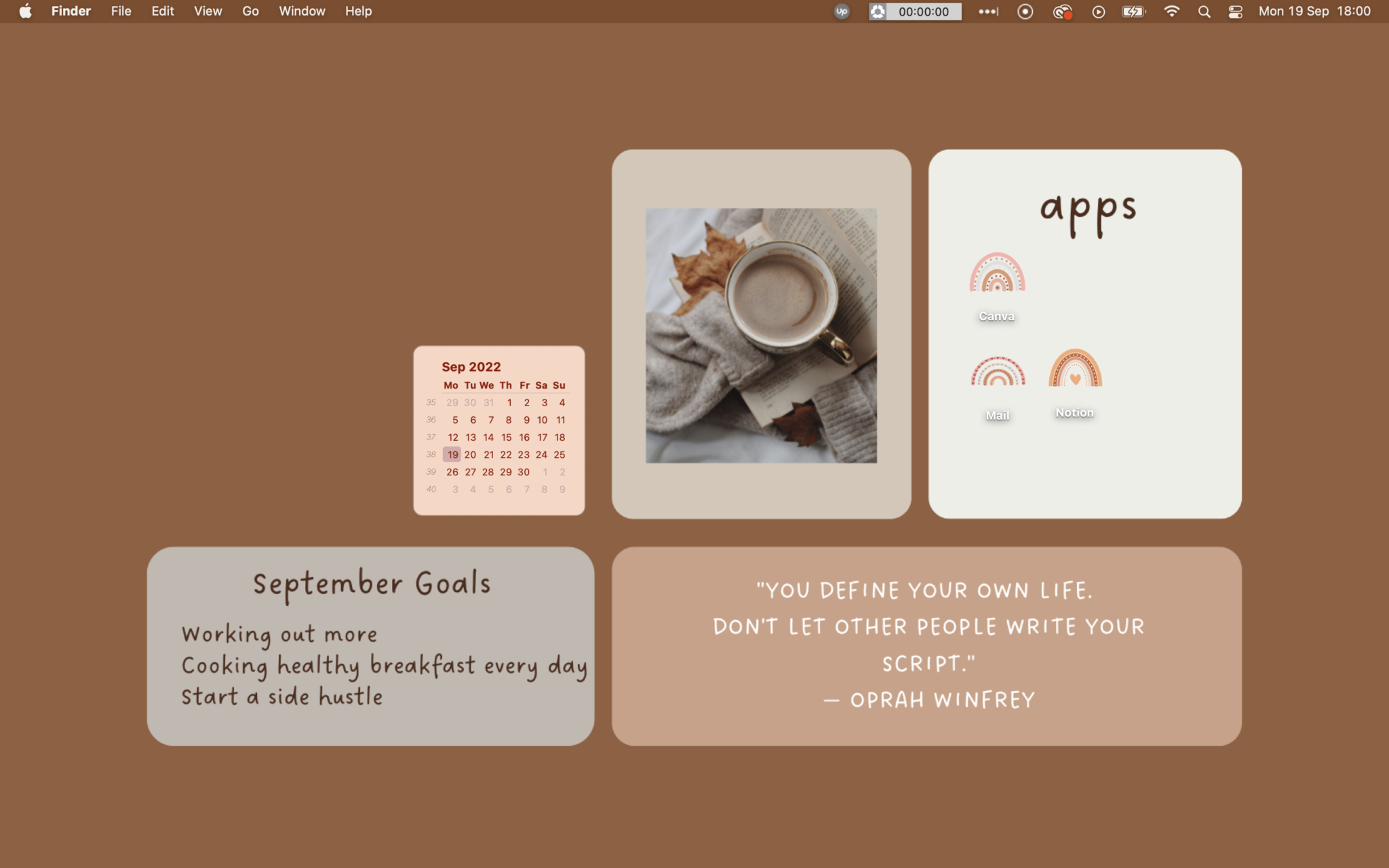
Task: Open the View menu
Action: click(x=208, y=11)
